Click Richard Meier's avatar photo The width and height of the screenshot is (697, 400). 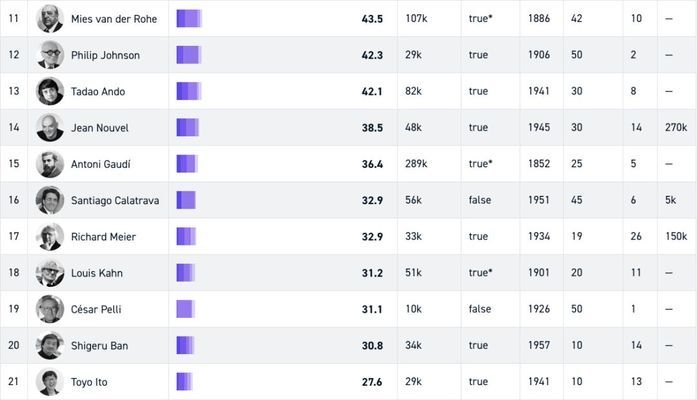pos(50,236)
